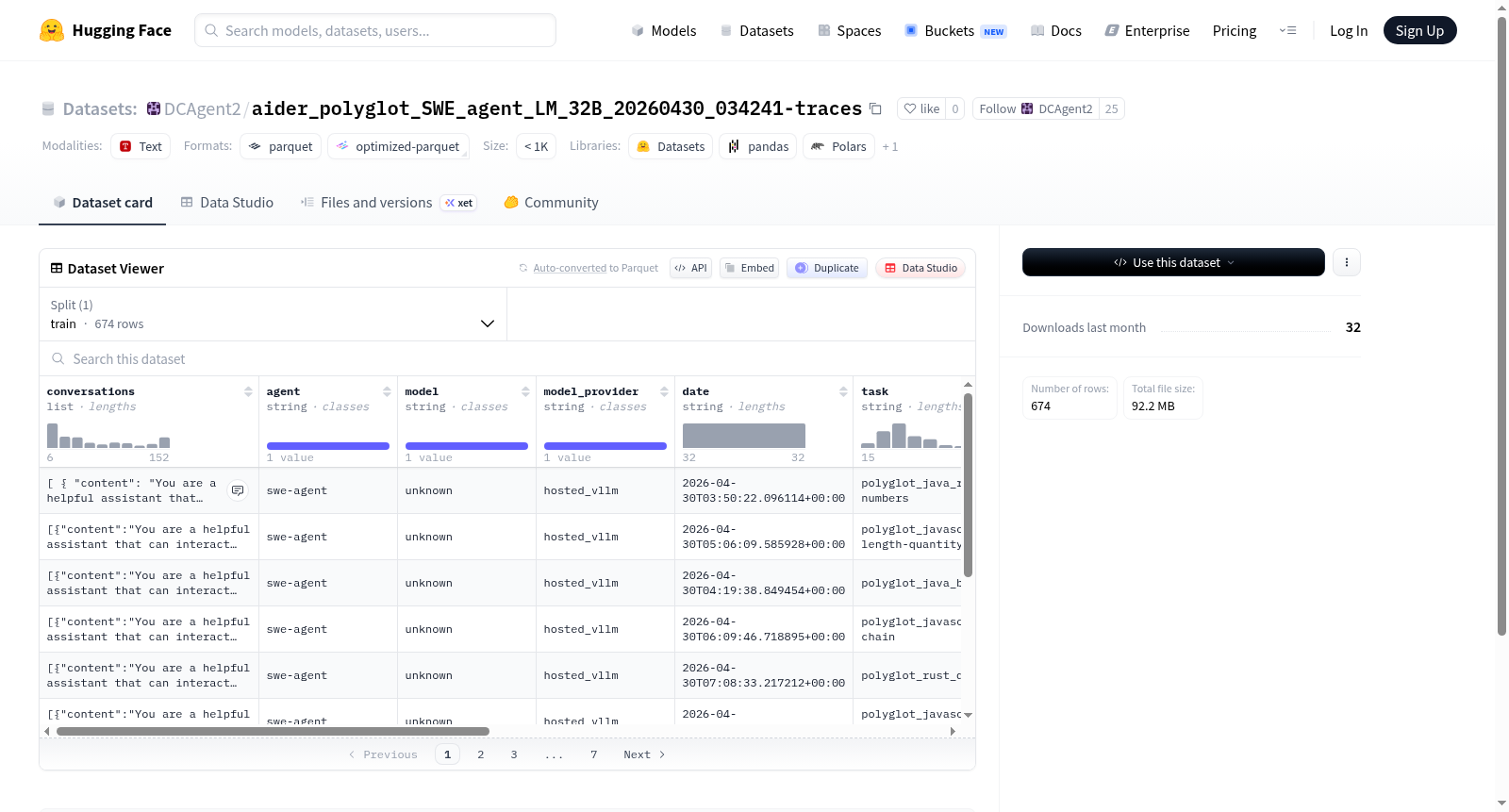Open Data Studio from viewer header
Screen dimensions: 1509x812
click(920, 268)
